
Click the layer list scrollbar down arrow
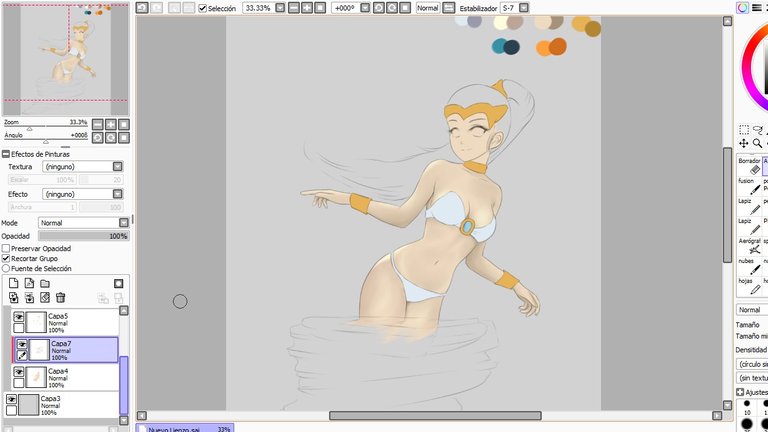[124, 420]
